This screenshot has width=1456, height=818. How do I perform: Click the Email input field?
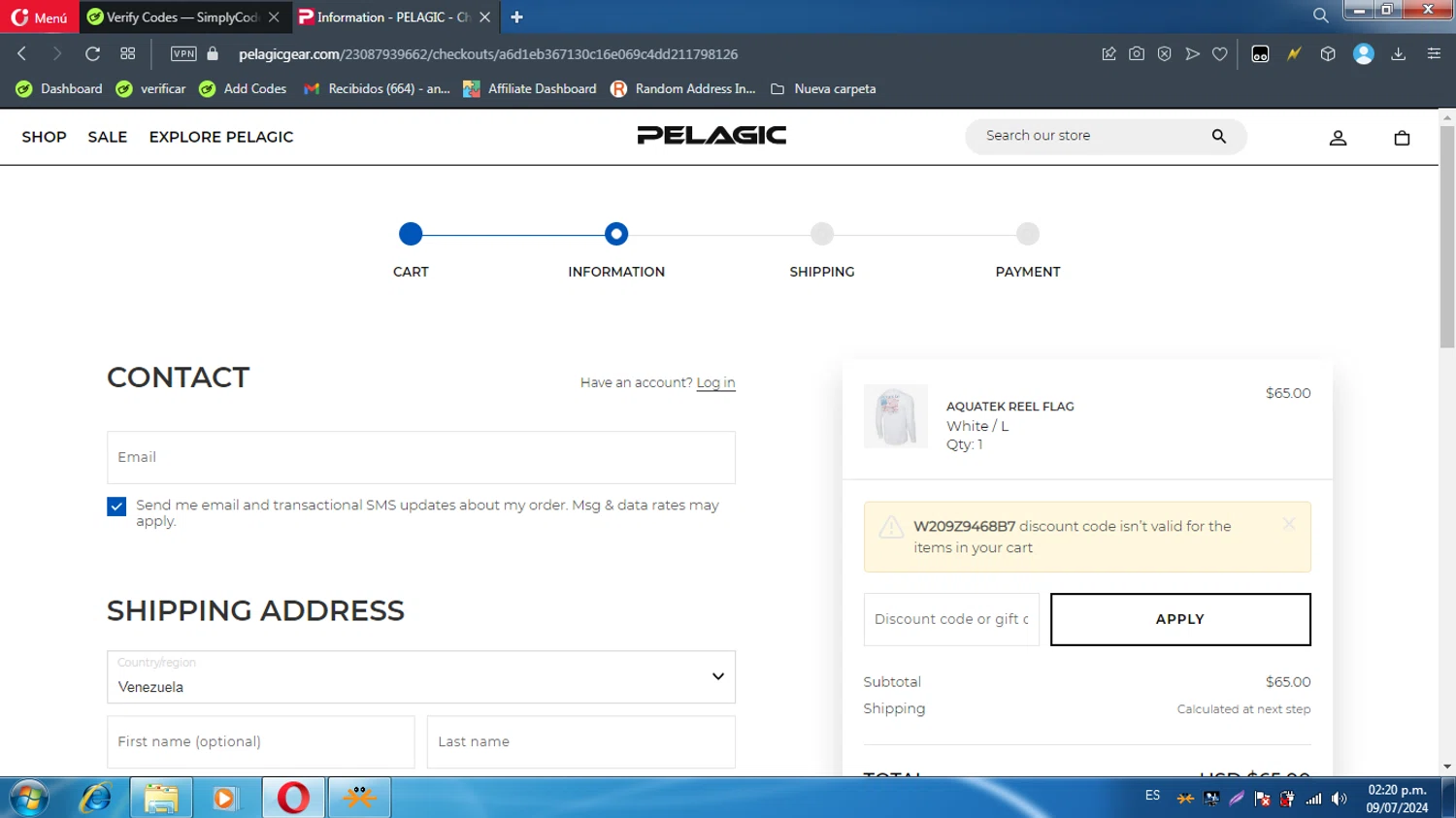tap(421, 457)
